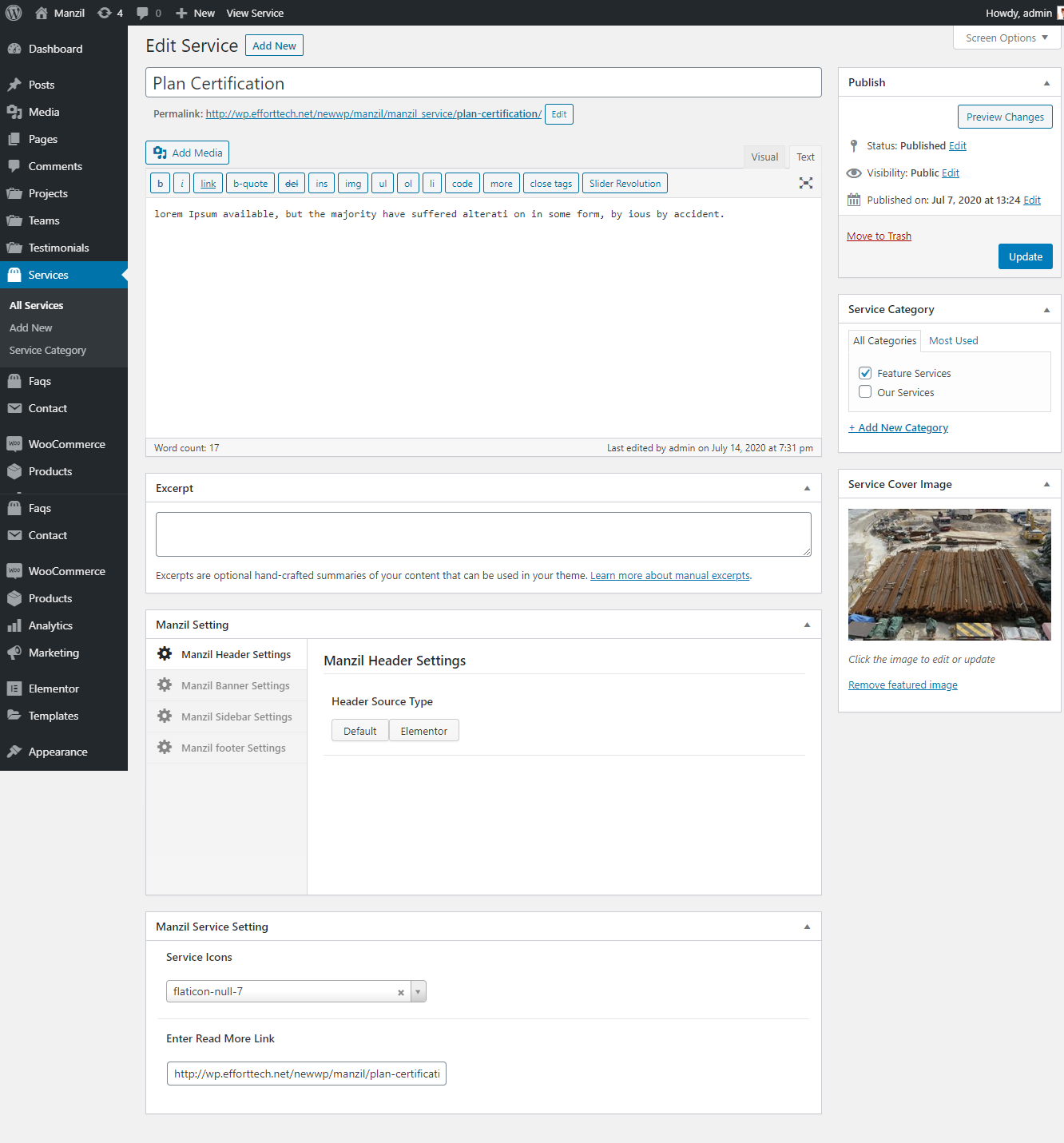Switch to the Visual editor tab
The height and width of the screenshot is (1143, 1064).
tap(764, 157)
